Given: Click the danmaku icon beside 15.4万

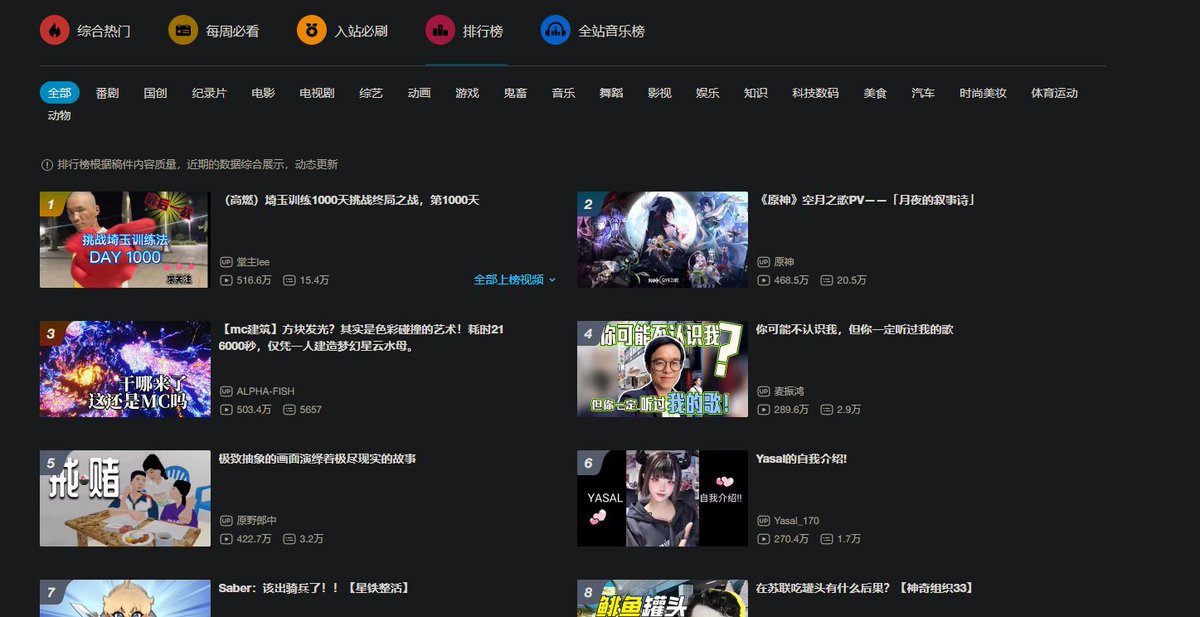Looking at the screenshot, I should coord(289,280).
